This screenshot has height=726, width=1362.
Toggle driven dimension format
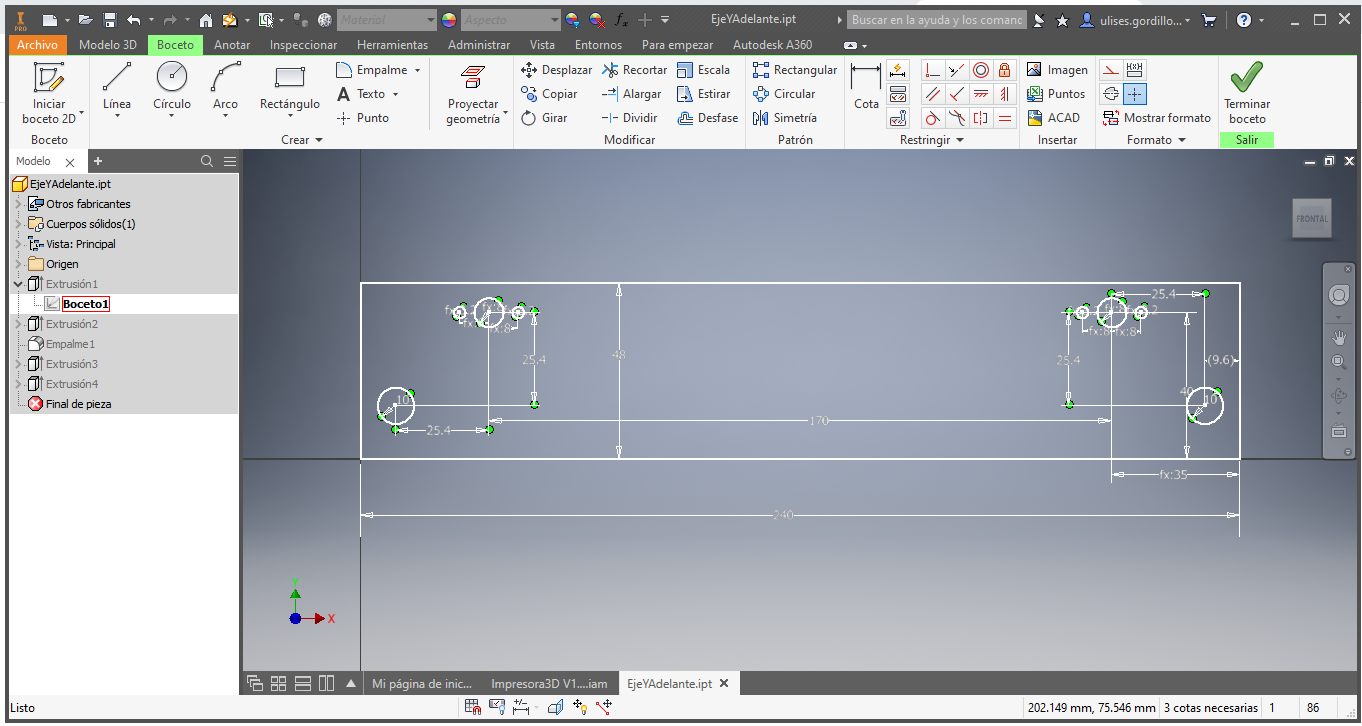pos(1134,70)
